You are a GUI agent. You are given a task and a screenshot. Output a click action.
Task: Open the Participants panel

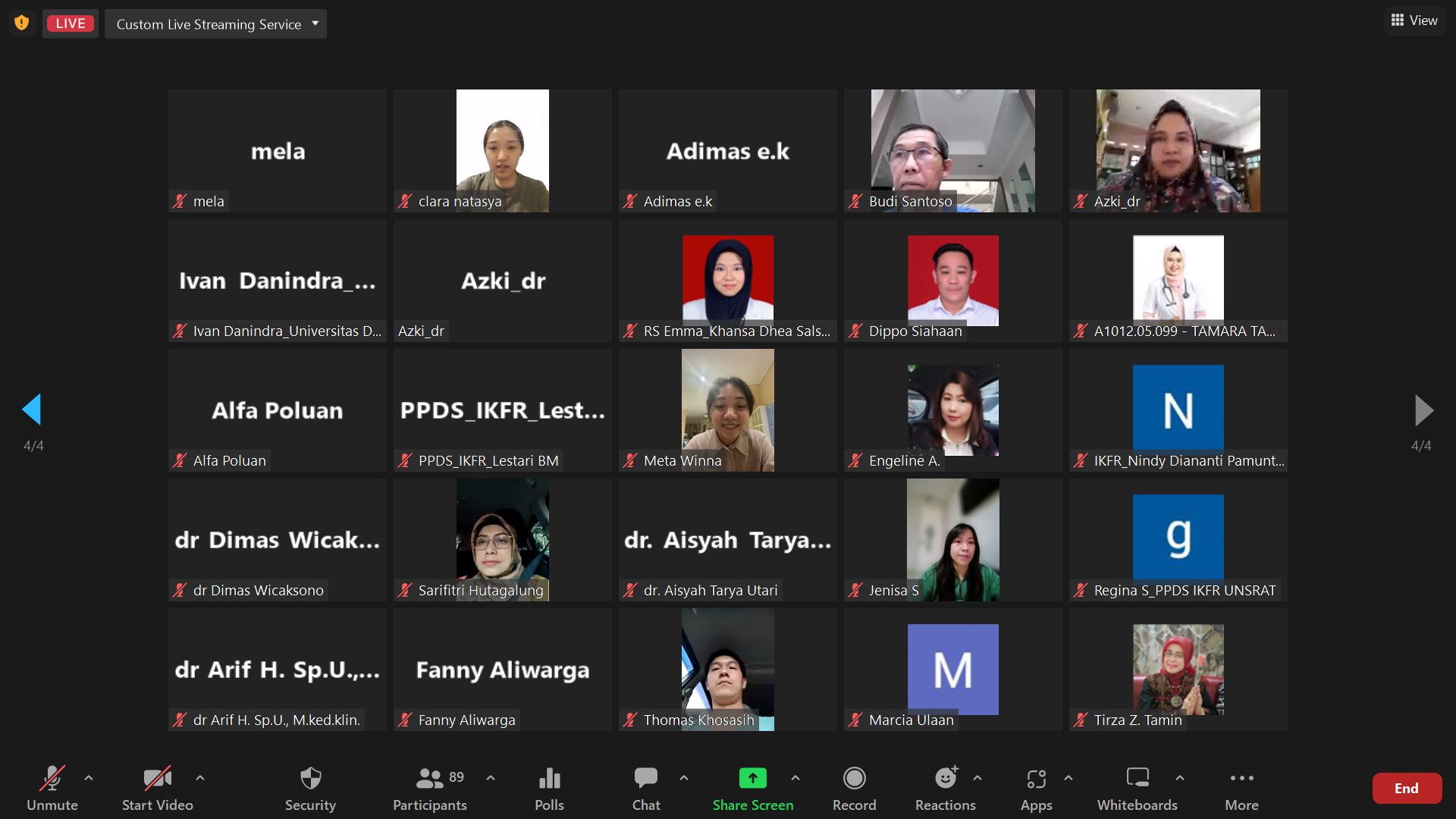[x=430, y=789]
